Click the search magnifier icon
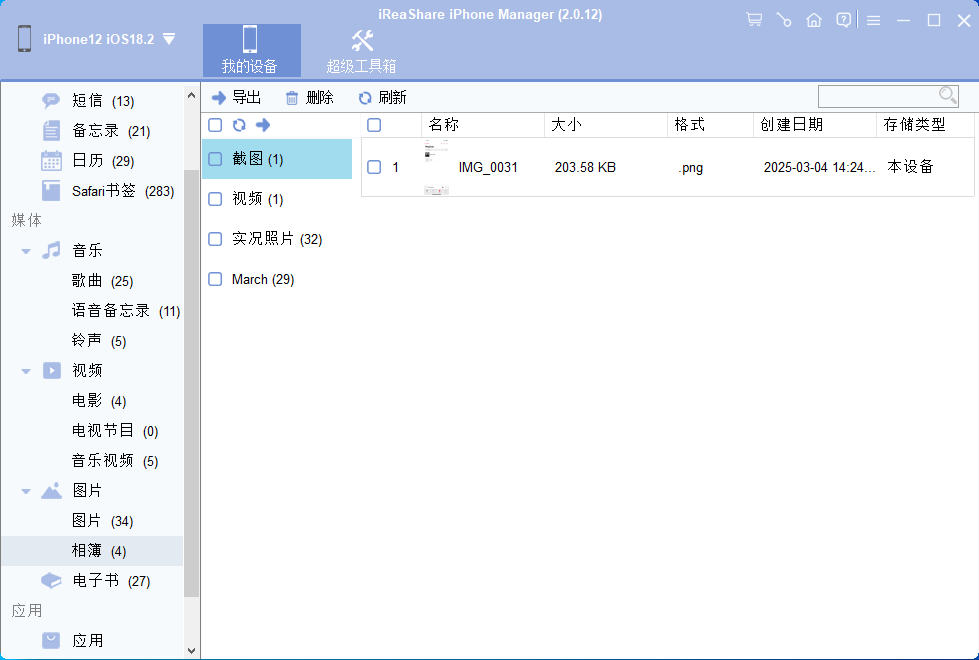Viewport: 979px width, 660px height. [948, 96]
